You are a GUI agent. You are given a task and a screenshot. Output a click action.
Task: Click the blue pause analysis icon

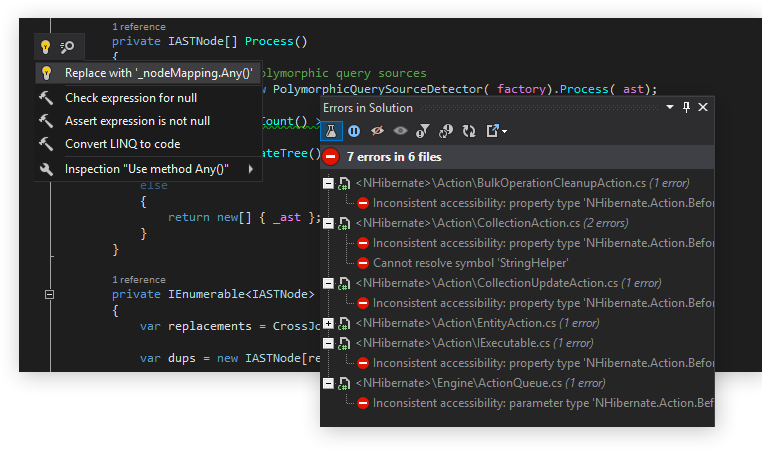(x=354, y=131)
